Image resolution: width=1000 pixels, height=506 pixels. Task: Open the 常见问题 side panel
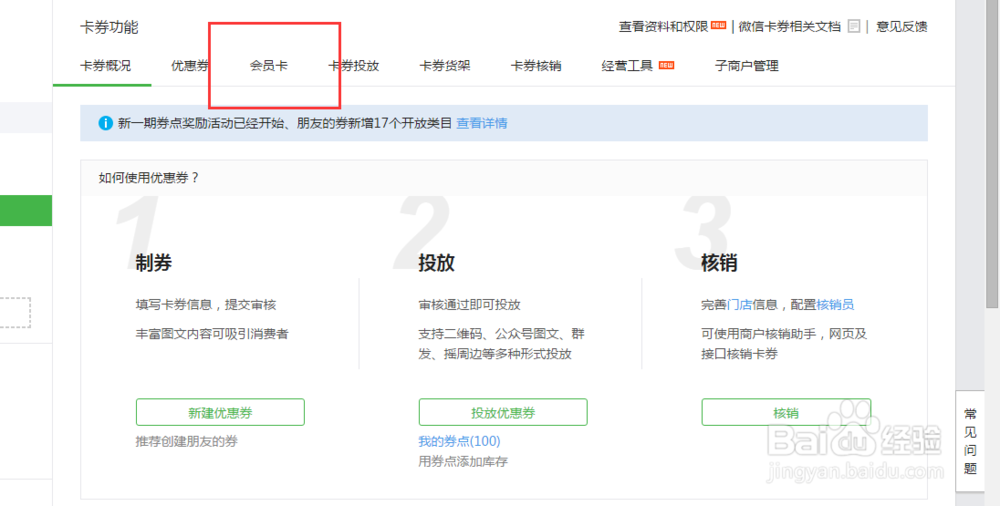click(x=970, y=441)
